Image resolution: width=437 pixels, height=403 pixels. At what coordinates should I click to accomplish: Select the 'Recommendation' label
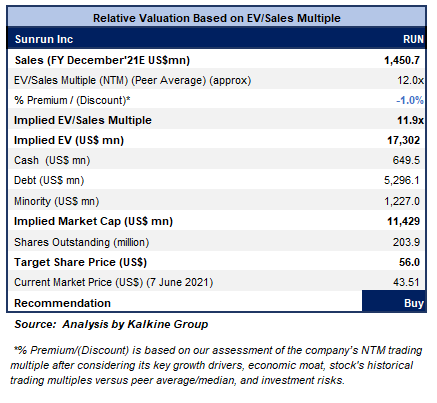click(62, 303)
